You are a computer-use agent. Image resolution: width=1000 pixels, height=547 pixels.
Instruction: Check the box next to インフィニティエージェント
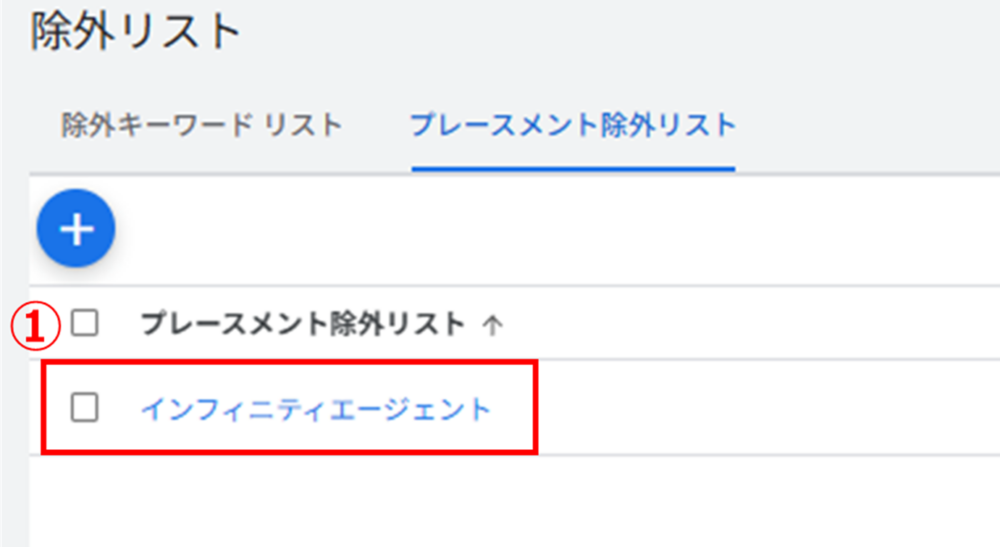click(x=85, y=407)
